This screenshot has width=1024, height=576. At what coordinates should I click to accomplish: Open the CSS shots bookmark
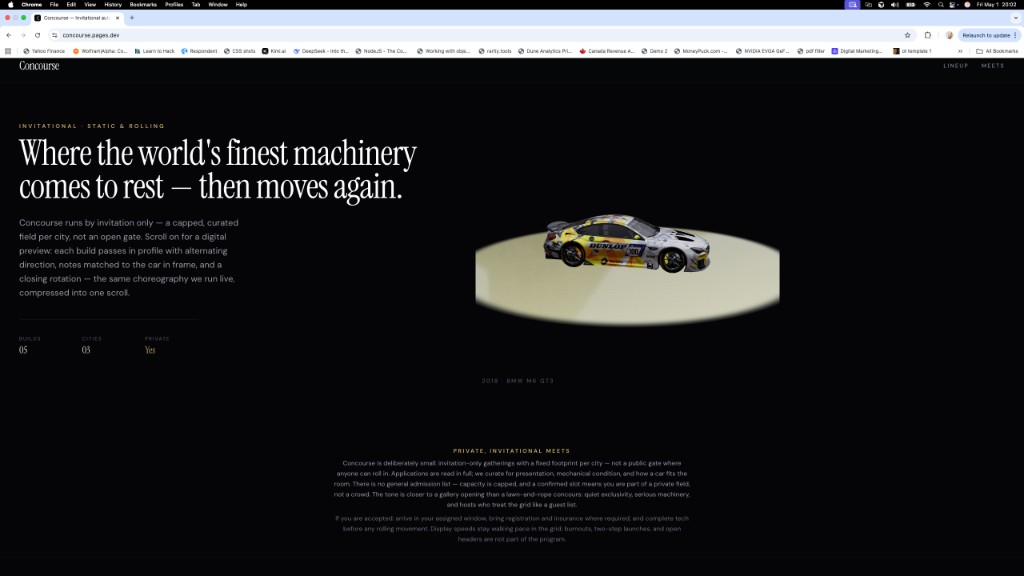240,51
